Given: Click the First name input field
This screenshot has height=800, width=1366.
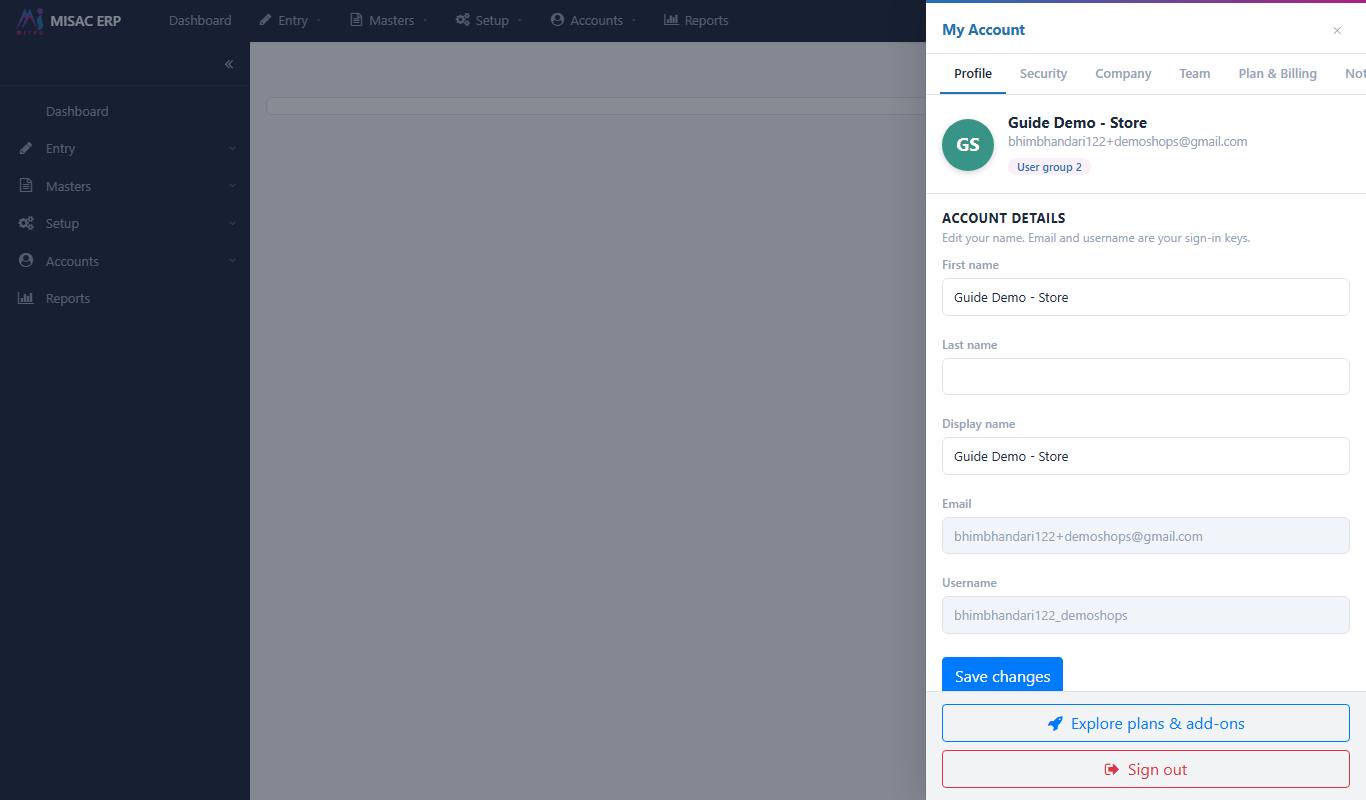Looking at the screenshot, I should [x=1146, y=297].
